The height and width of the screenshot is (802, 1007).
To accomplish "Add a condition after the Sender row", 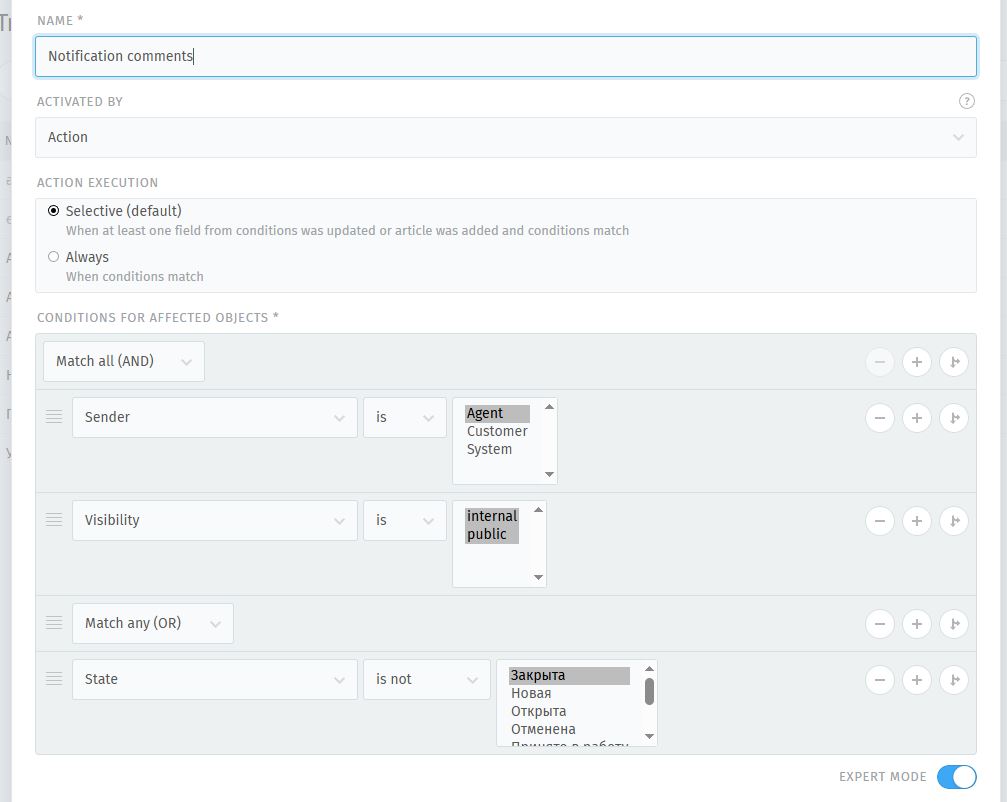I will click(x=916, y=418).
